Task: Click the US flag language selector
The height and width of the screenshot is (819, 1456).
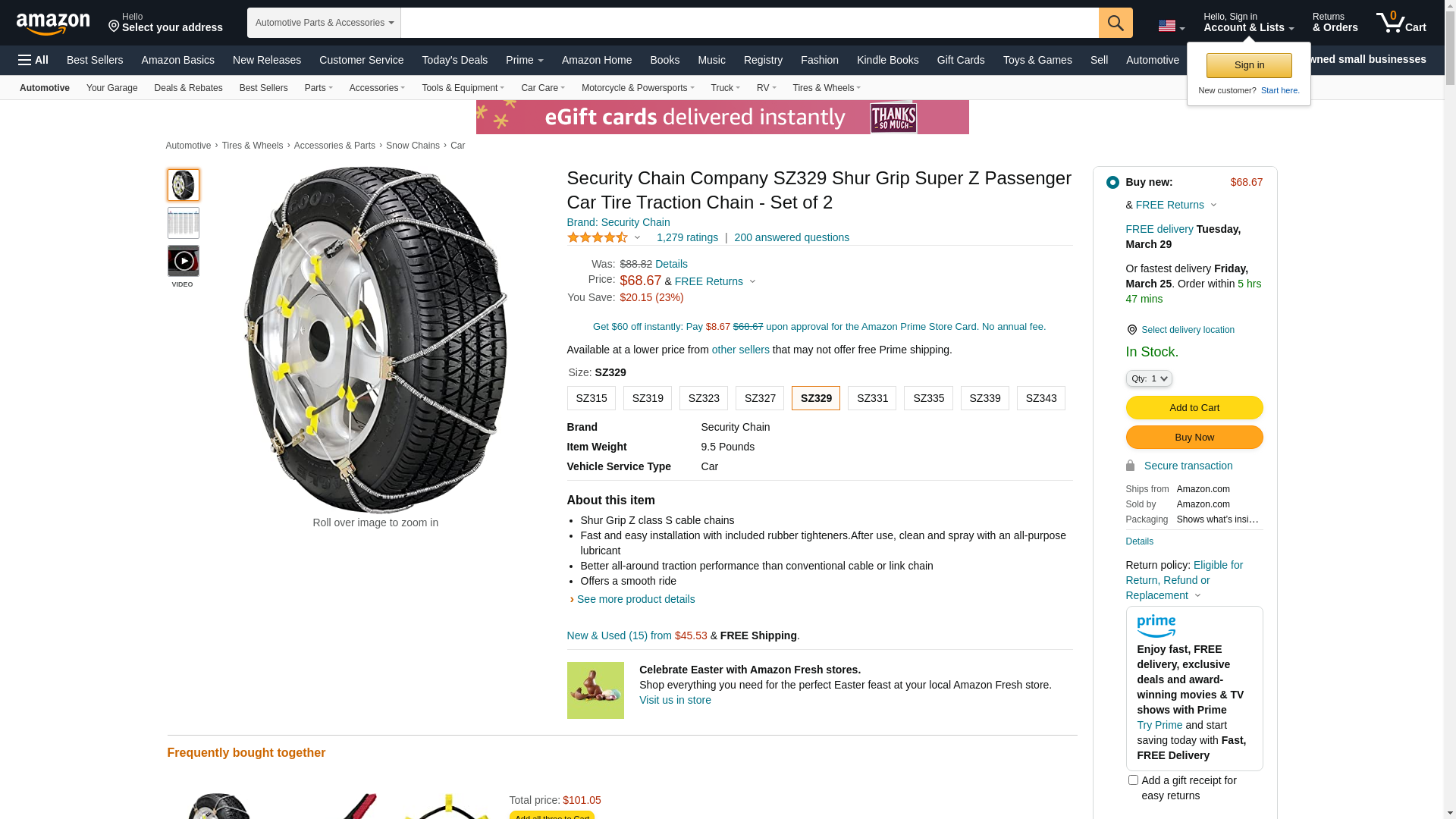Action: pos(1170,27)
